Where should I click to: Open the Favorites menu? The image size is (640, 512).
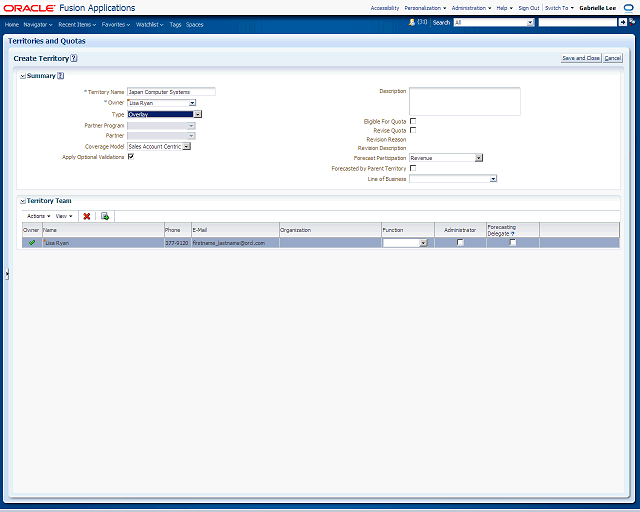click(116, 24)
